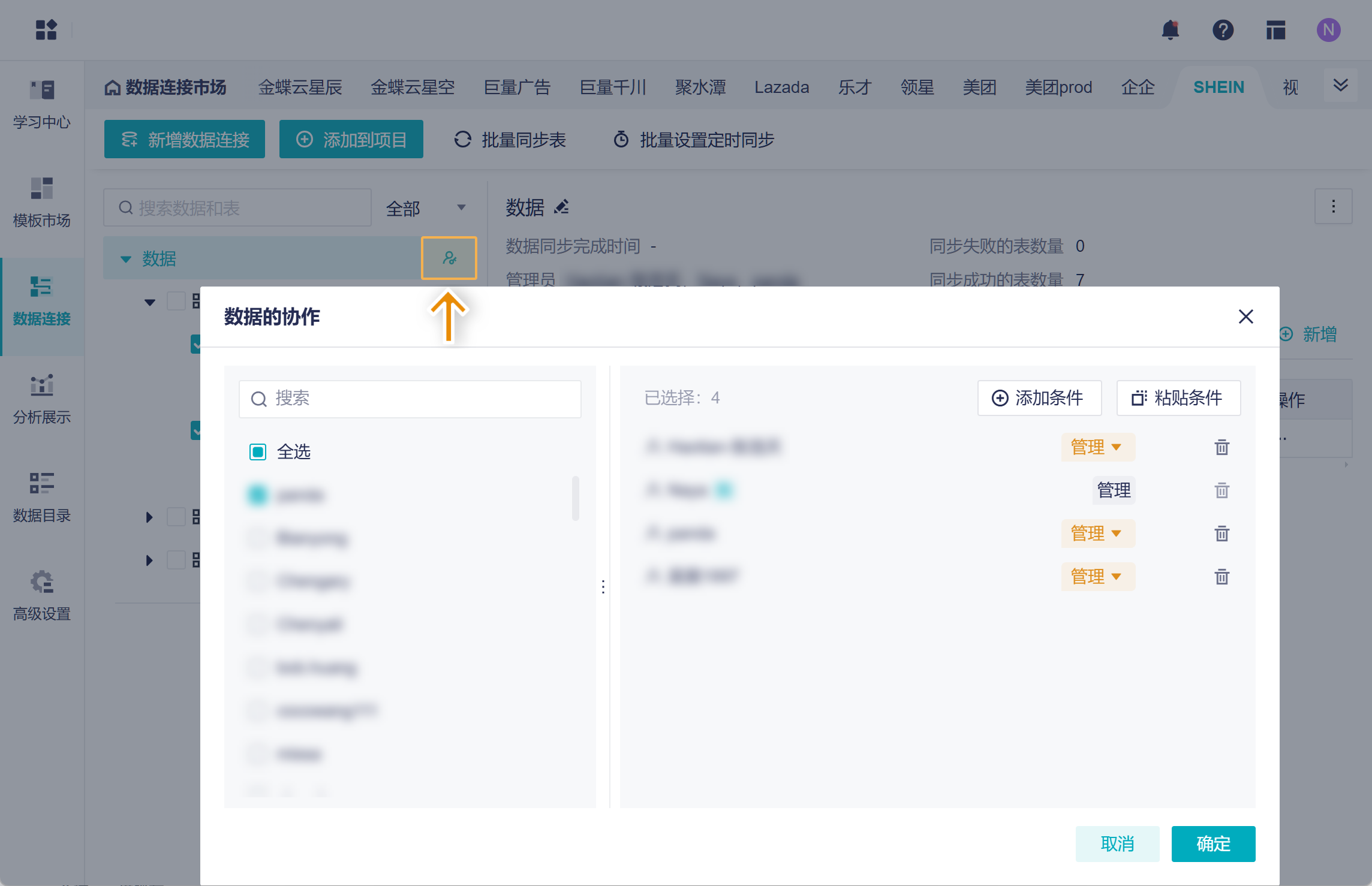Uncheck the first checked user in list
Viewport: 1372px width, 886px height.
click(258, 495)
